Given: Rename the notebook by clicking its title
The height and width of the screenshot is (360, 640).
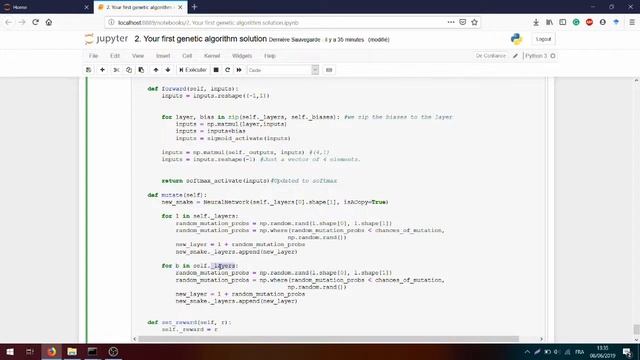Looking at the screenshot, I should tap(200, 39).
